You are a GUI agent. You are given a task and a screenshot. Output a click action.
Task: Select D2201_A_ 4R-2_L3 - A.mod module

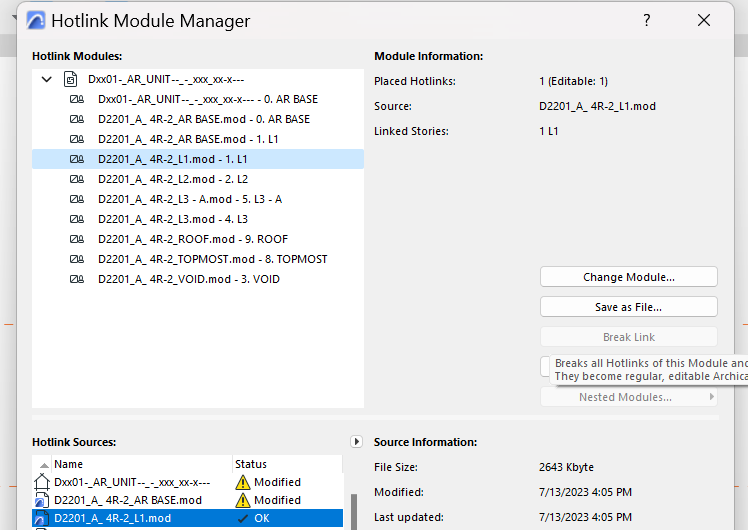tap(190, 199)
